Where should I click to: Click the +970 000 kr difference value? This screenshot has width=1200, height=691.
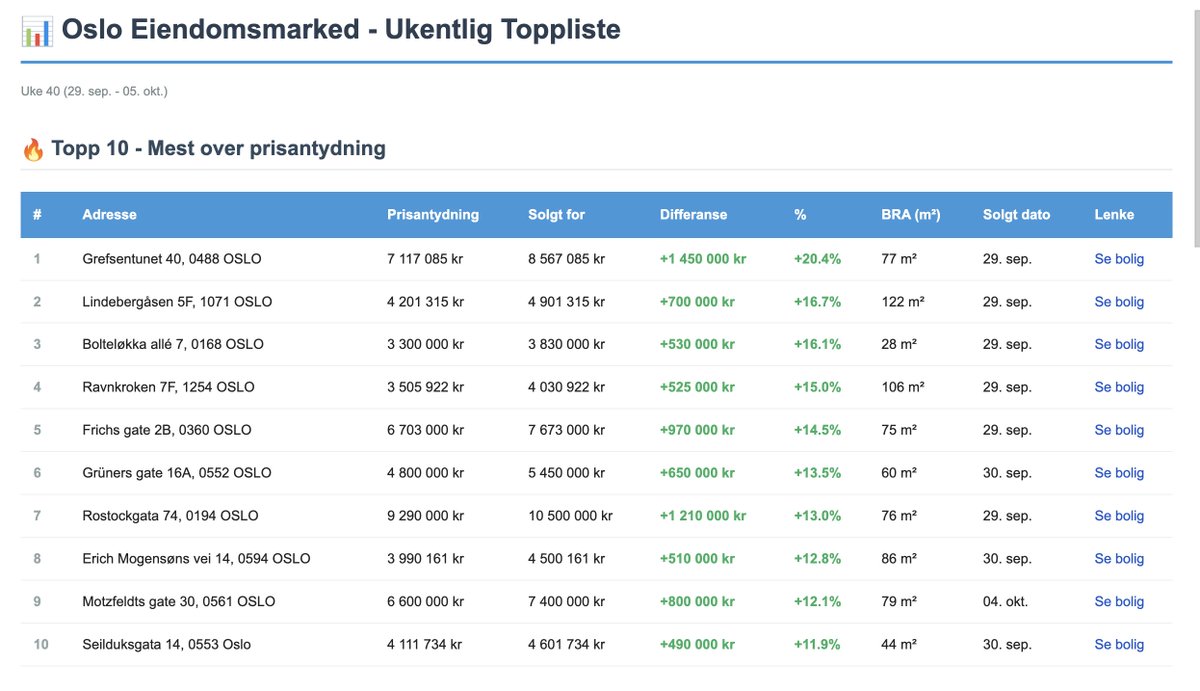point(697,430)
